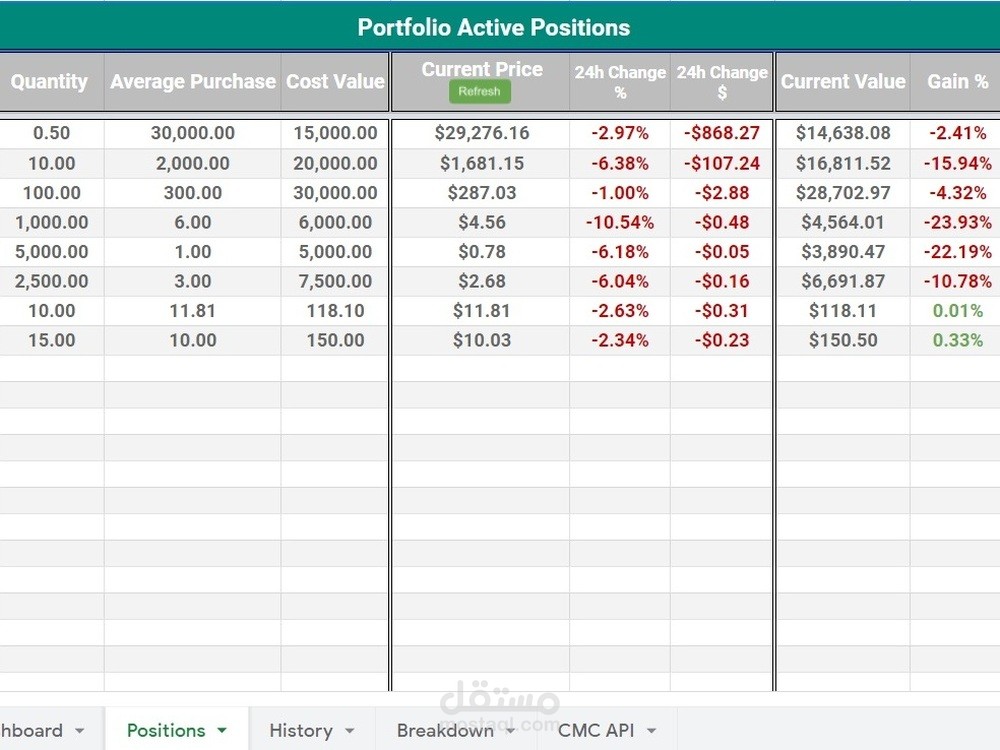Switch to the Breakdown sheet tab

pyautogui.click(x=444, y=731)
